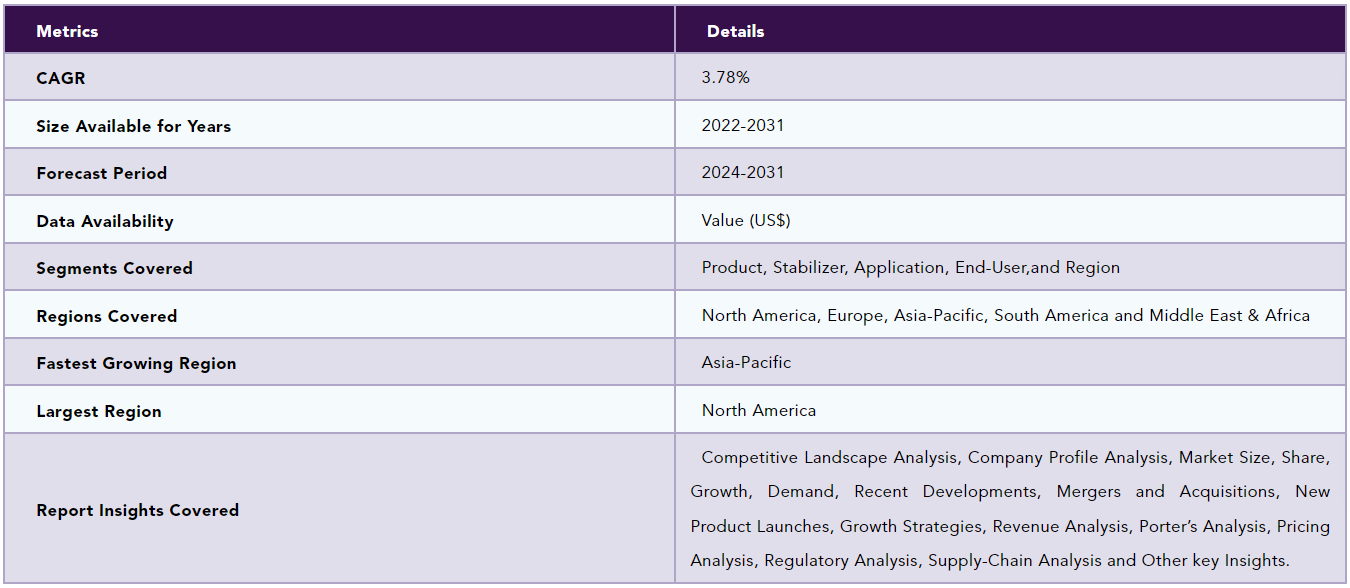Select the Regions Covered label
Image resolution: width=1350 pixels, height=588 pixels.
106,316
